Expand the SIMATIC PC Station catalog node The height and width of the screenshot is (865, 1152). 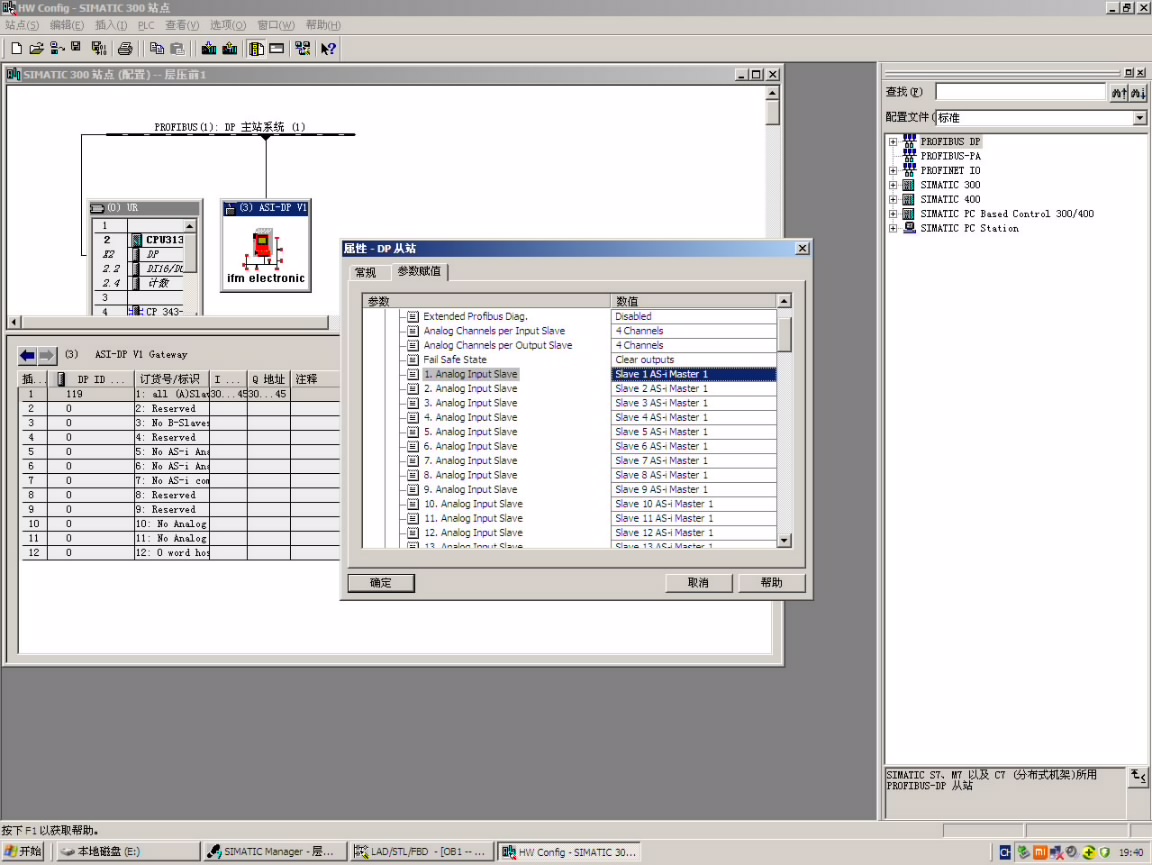[893, 229]
